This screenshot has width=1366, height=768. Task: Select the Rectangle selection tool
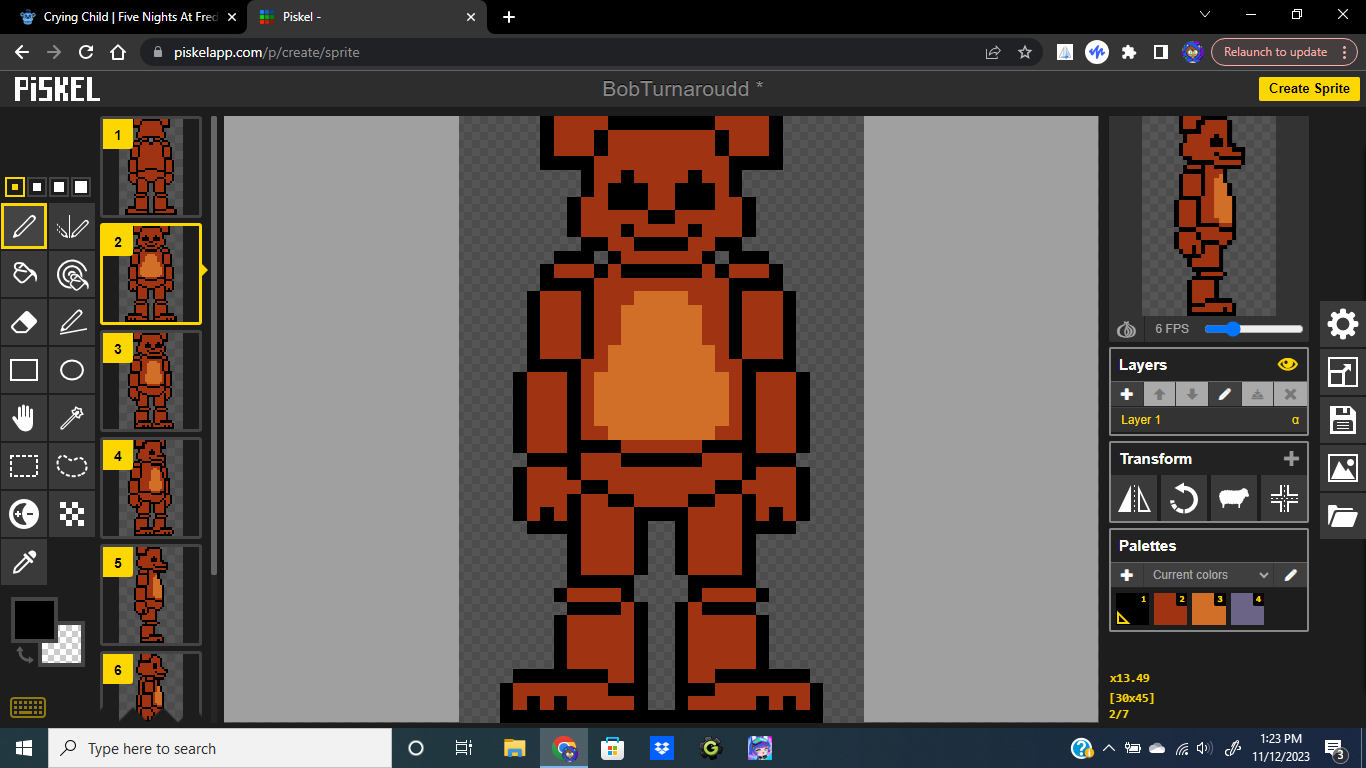[x=24, y=466]
